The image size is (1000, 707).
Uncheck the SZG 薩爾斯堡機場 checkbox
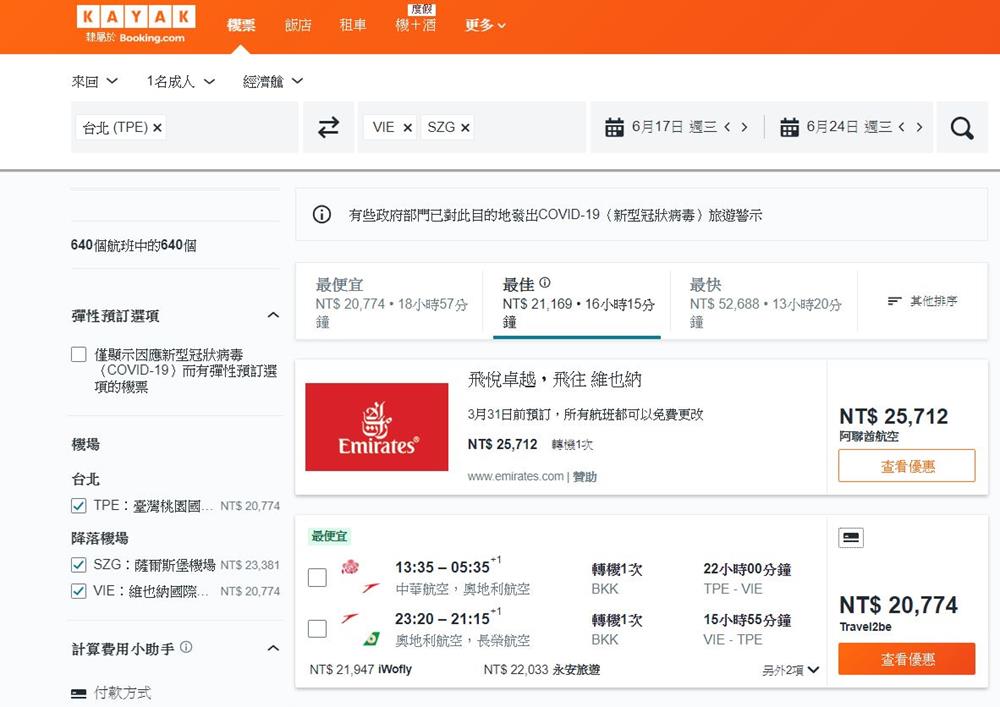(79, 565)
